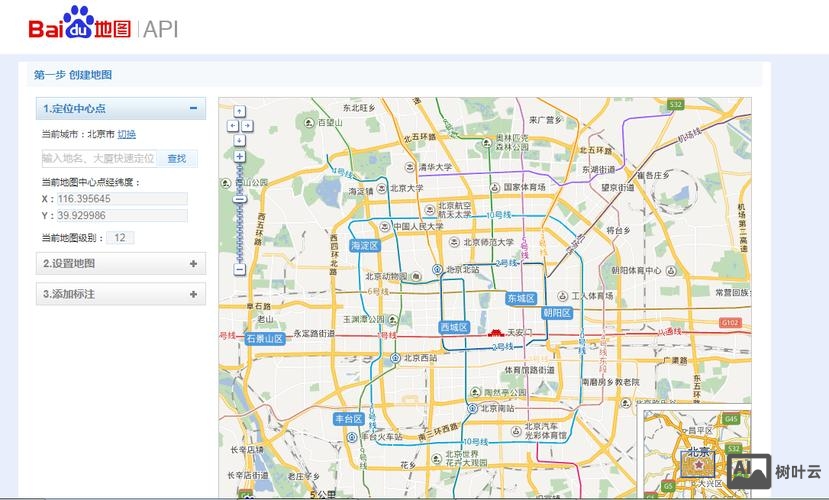This screenshot has height=500, width=829.
Task: Pan the map up with the north arrow
Action: pos(240,111)
